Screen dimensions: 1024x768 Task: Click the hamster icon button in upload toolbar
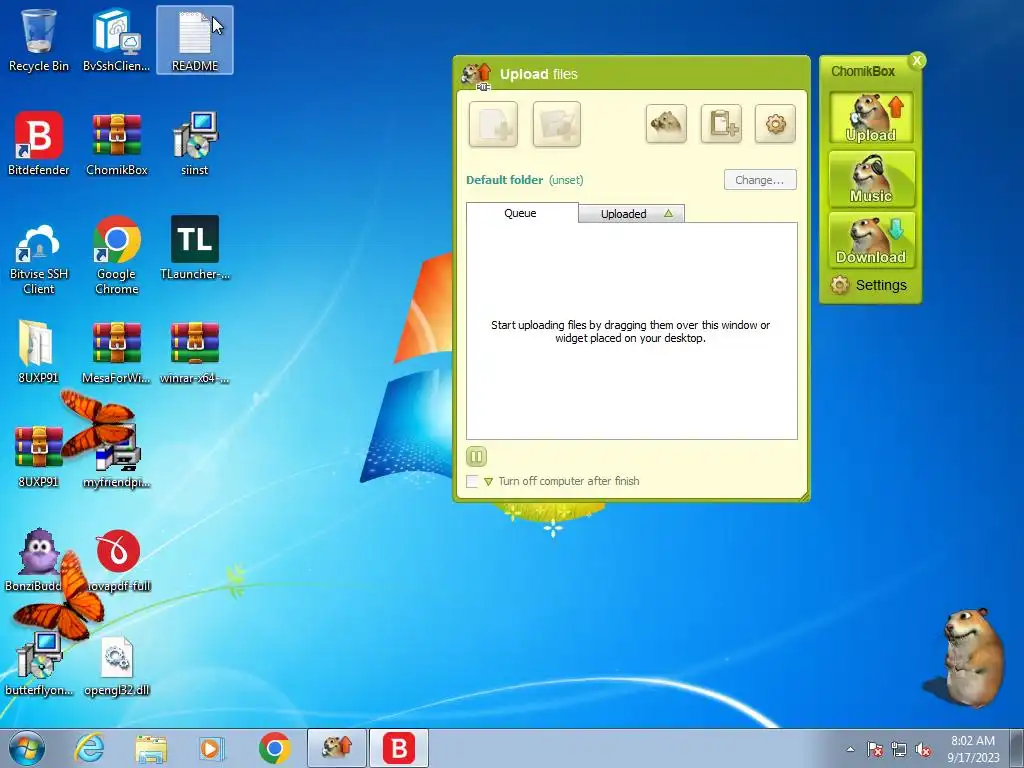(x=666, y=123)
